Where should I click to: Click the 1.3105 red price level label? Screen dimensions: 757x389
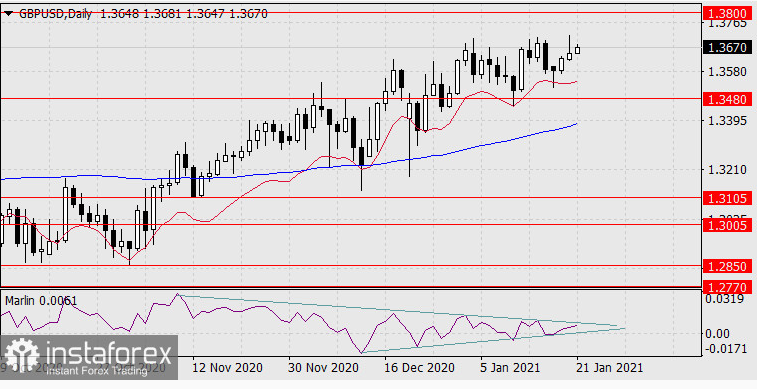click(728, 198)
